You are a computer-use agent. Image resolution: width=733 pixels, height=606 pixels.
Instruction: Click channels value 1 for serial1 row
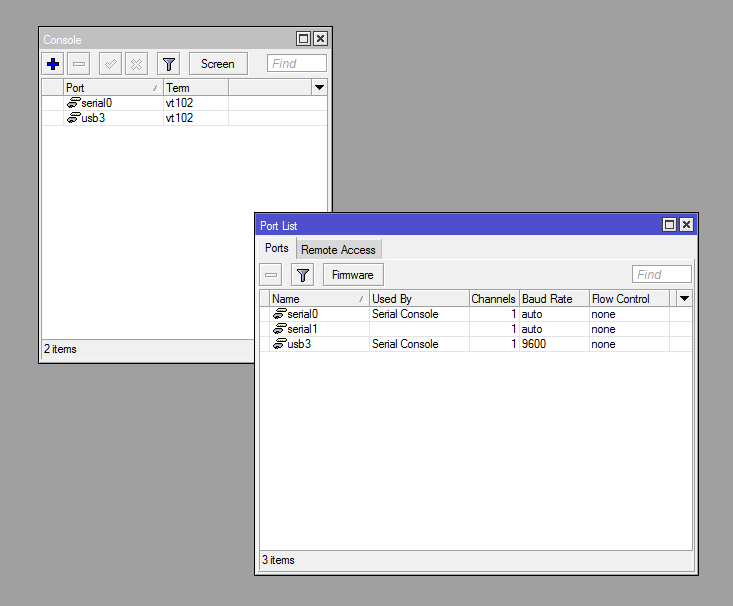513,329
